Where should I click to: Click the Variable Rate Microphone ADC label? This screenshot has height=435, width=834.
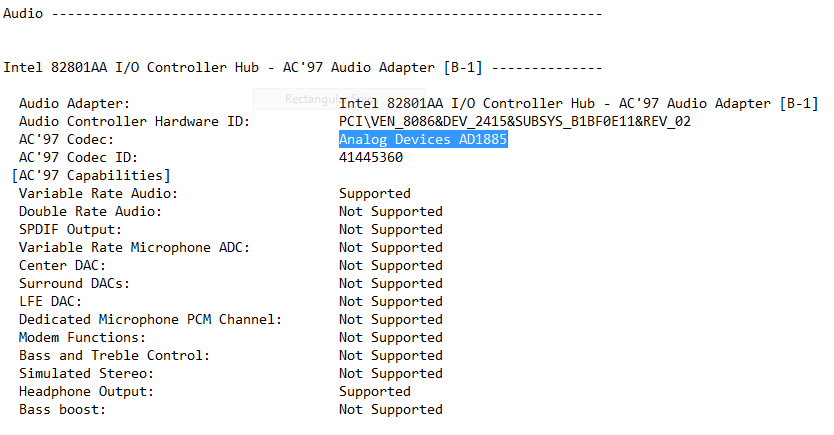click(x=134, y=248)
